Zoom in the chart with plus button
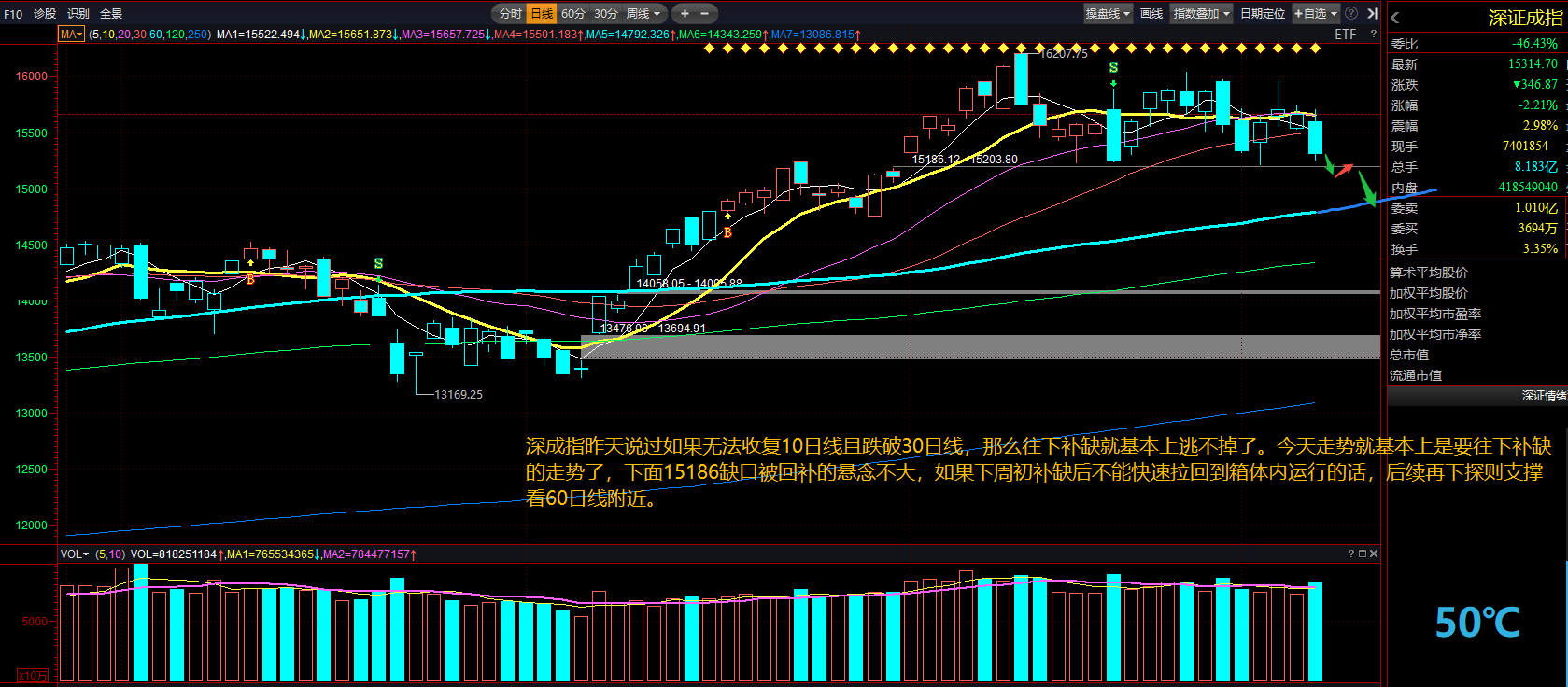The image size is (1568, 687). 685,14
